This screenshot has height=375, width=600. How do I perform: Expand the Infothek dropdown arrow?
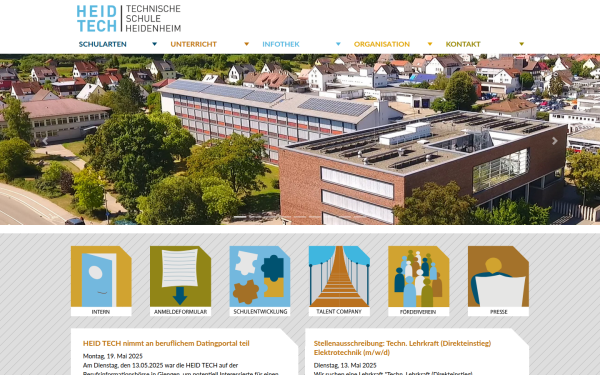coord(338,44)
